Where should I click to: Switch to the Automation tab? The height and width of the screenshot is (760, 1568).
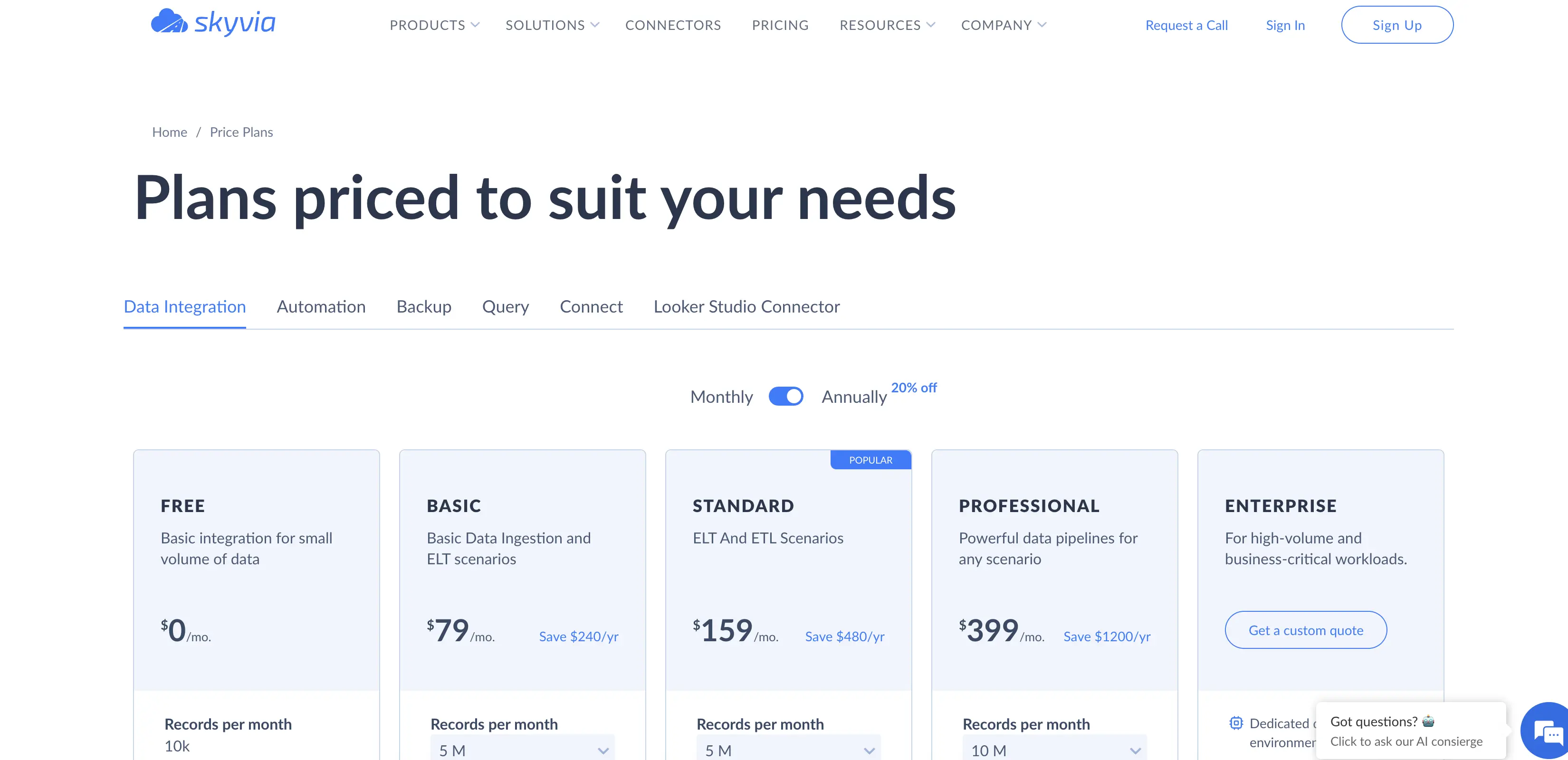(321, 307)
